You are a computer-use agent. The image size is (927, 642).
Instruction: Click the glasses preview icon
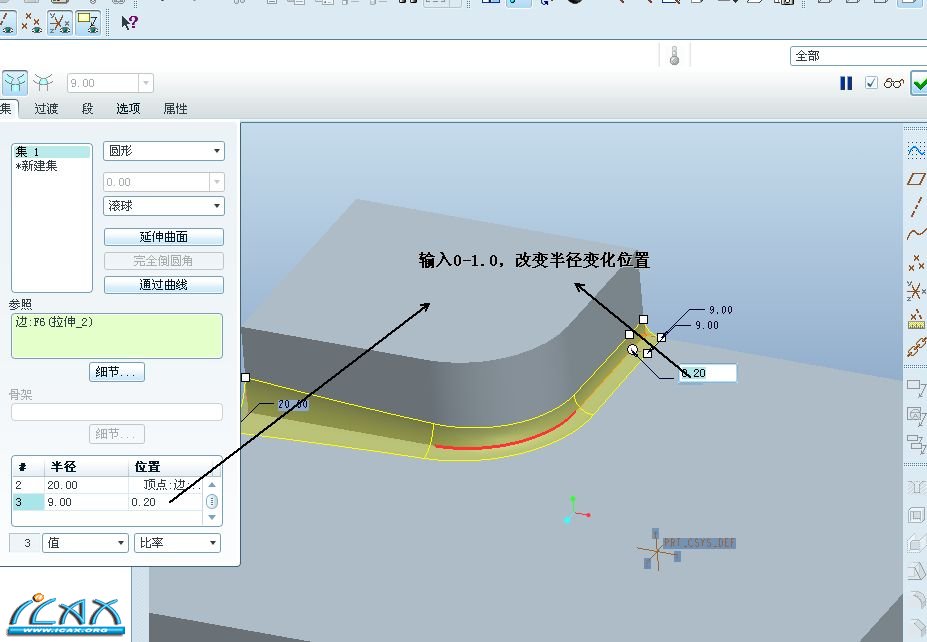tap(893, 83)
